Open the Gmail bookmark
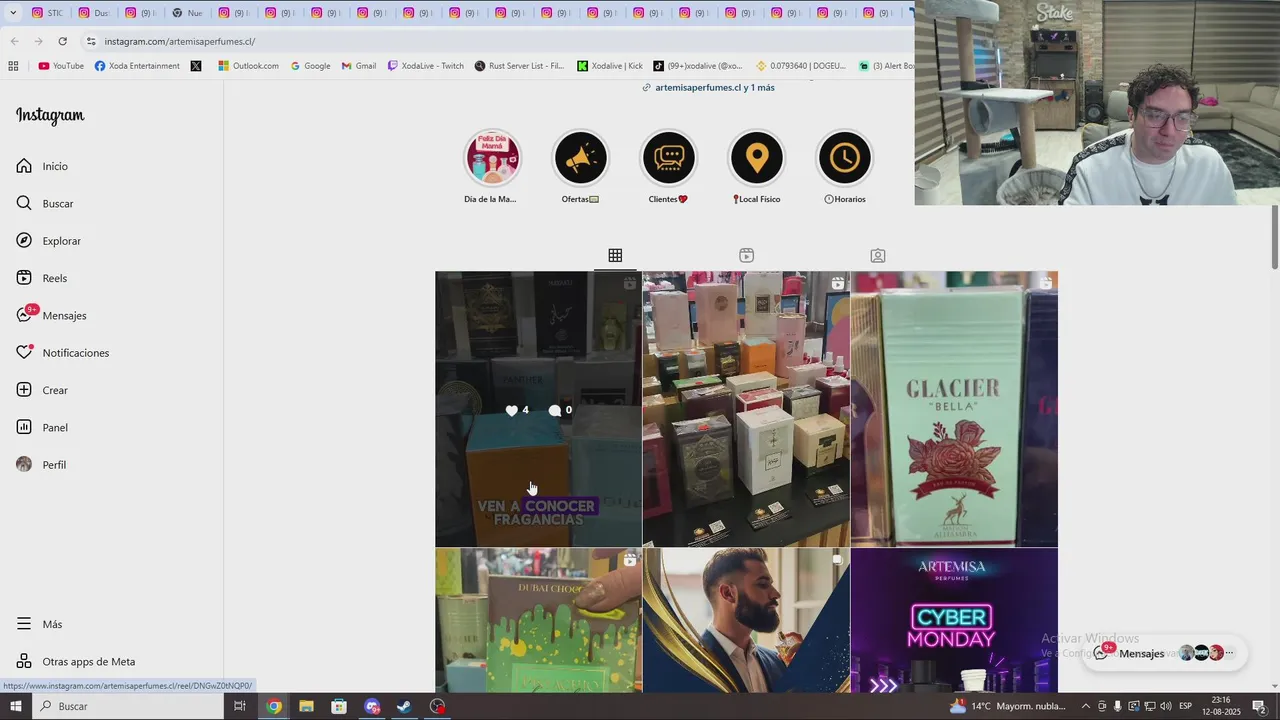Screen dimensions: 1280x720 (359, 66)
